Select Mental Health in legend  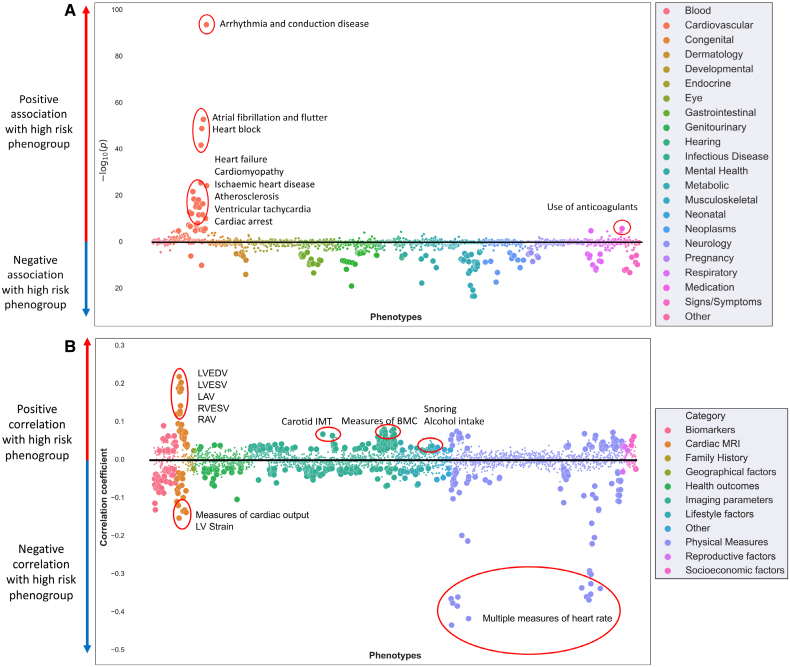click(716, 171)
